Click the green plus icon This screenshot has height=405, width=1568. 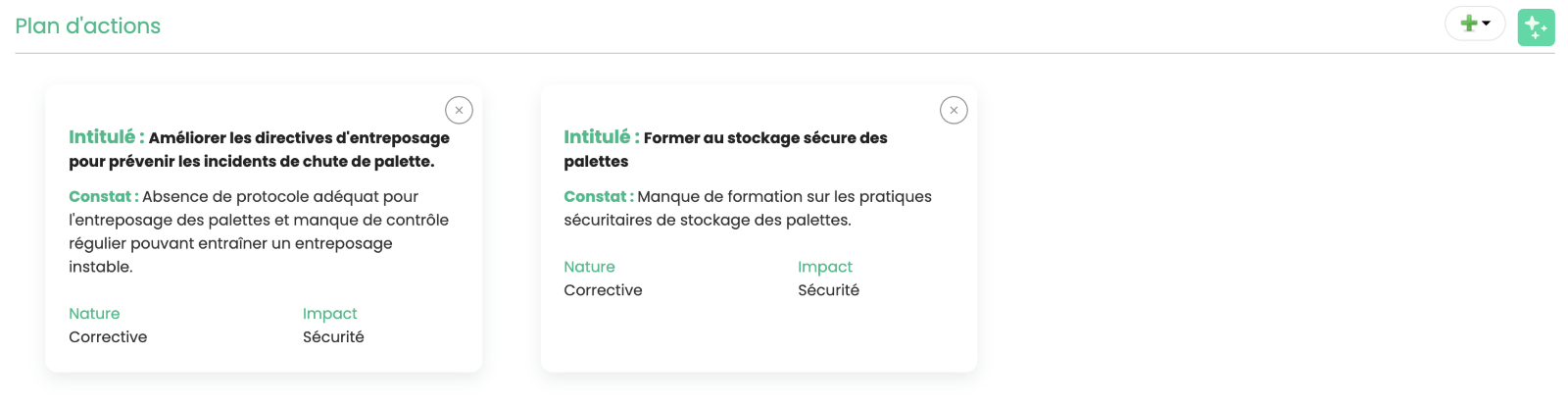click(x=1468, y=24)
